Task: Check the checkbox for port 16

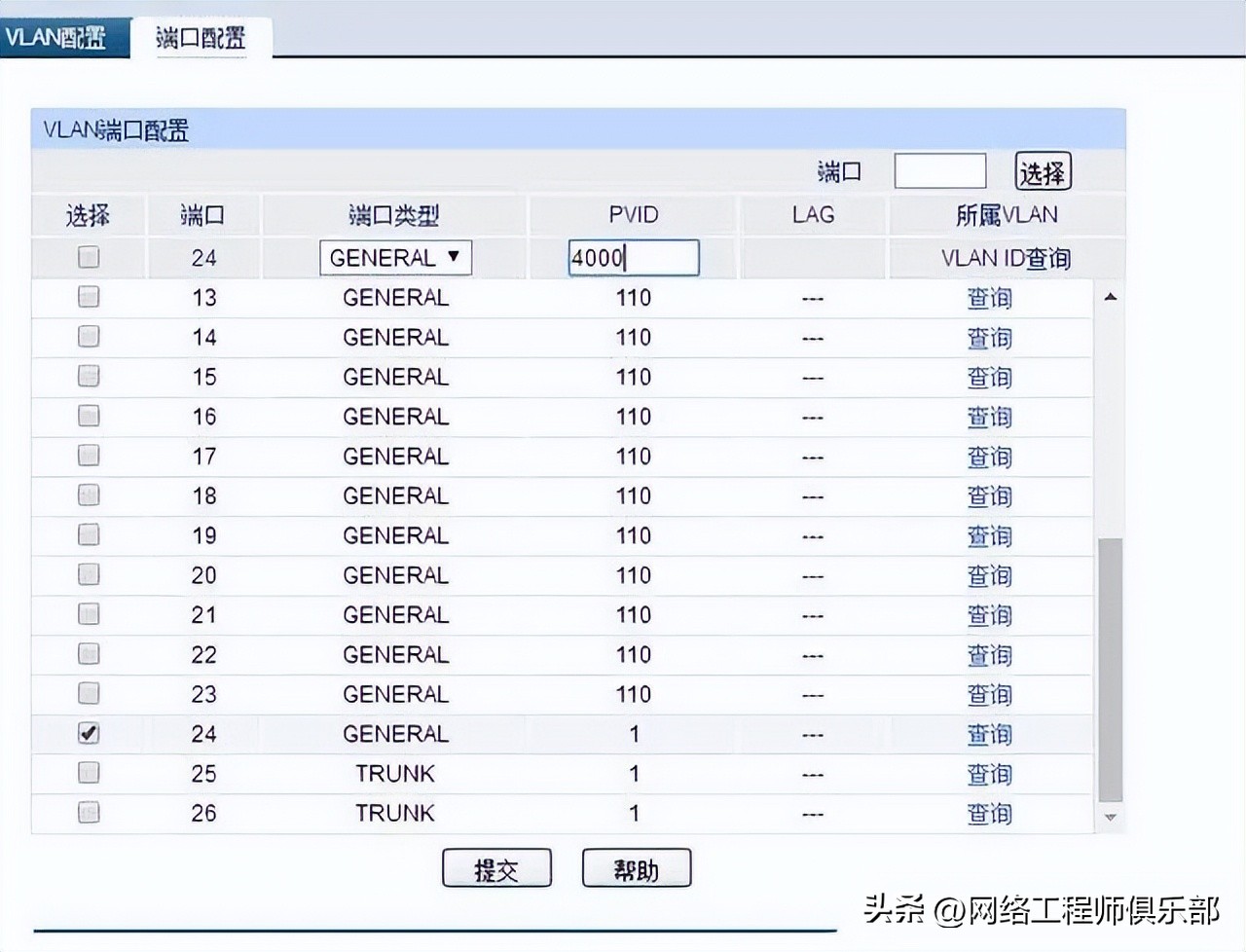Action: pyautogui.click(x=88, y=416)
